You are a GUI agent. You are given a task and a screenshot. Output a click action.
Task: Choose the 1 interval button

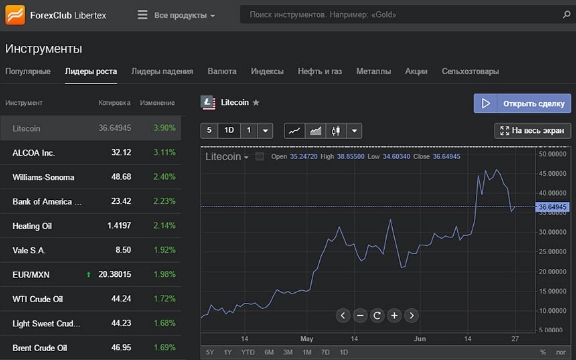[249, 130]
